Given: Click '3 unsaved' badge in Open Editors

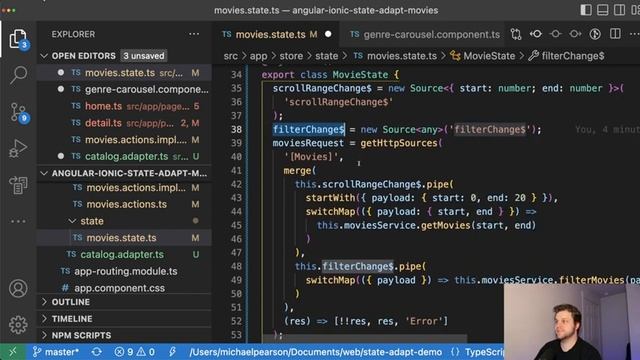Looking at the screenshot, I should 144,56.
